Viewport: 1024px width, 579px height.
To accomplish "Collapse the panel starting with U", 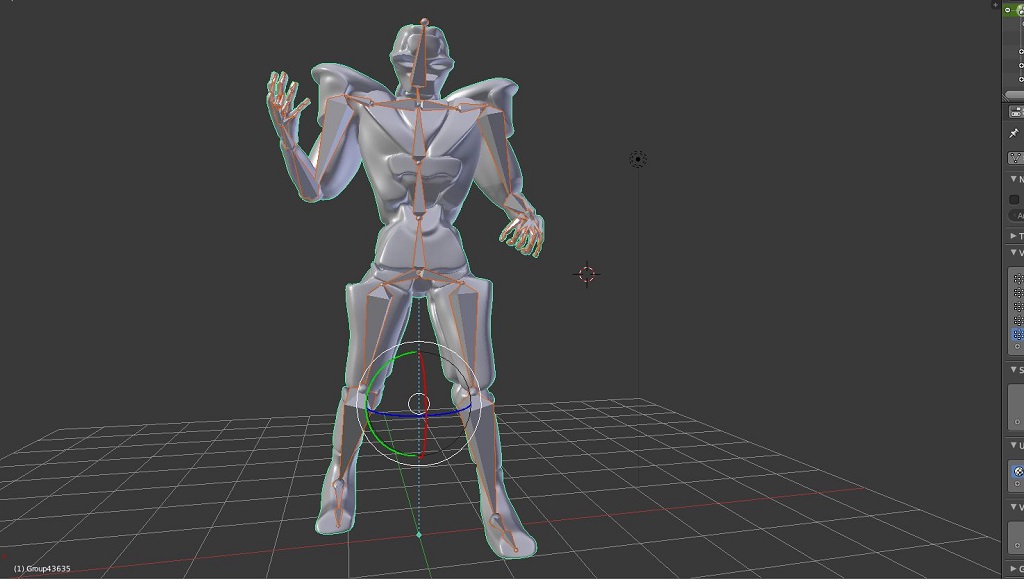I will click(1014, 445).
